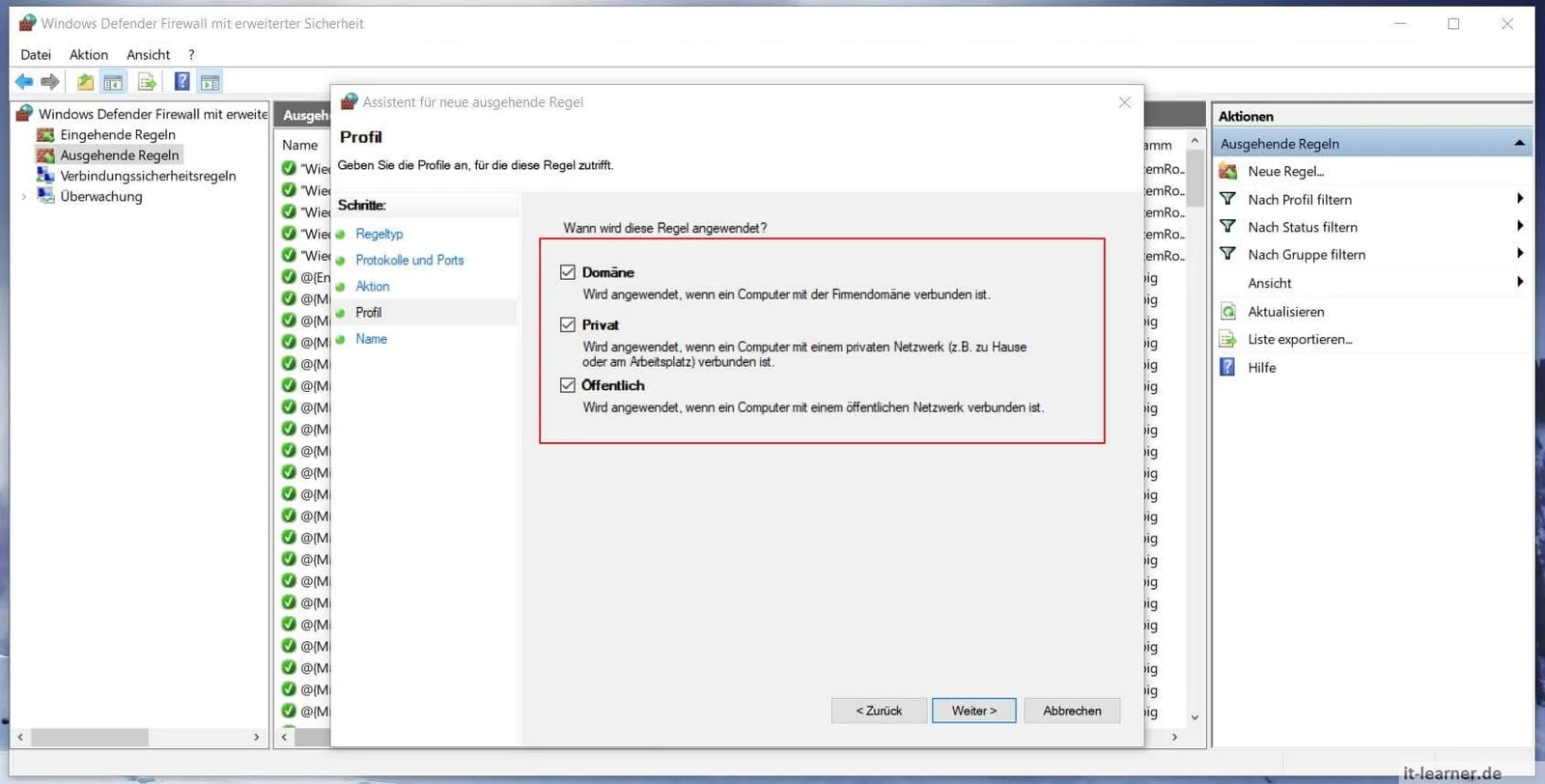Click the Aktualisieren refresh icon
This screenshot has height=784, width=1545.
point(1228,311)
